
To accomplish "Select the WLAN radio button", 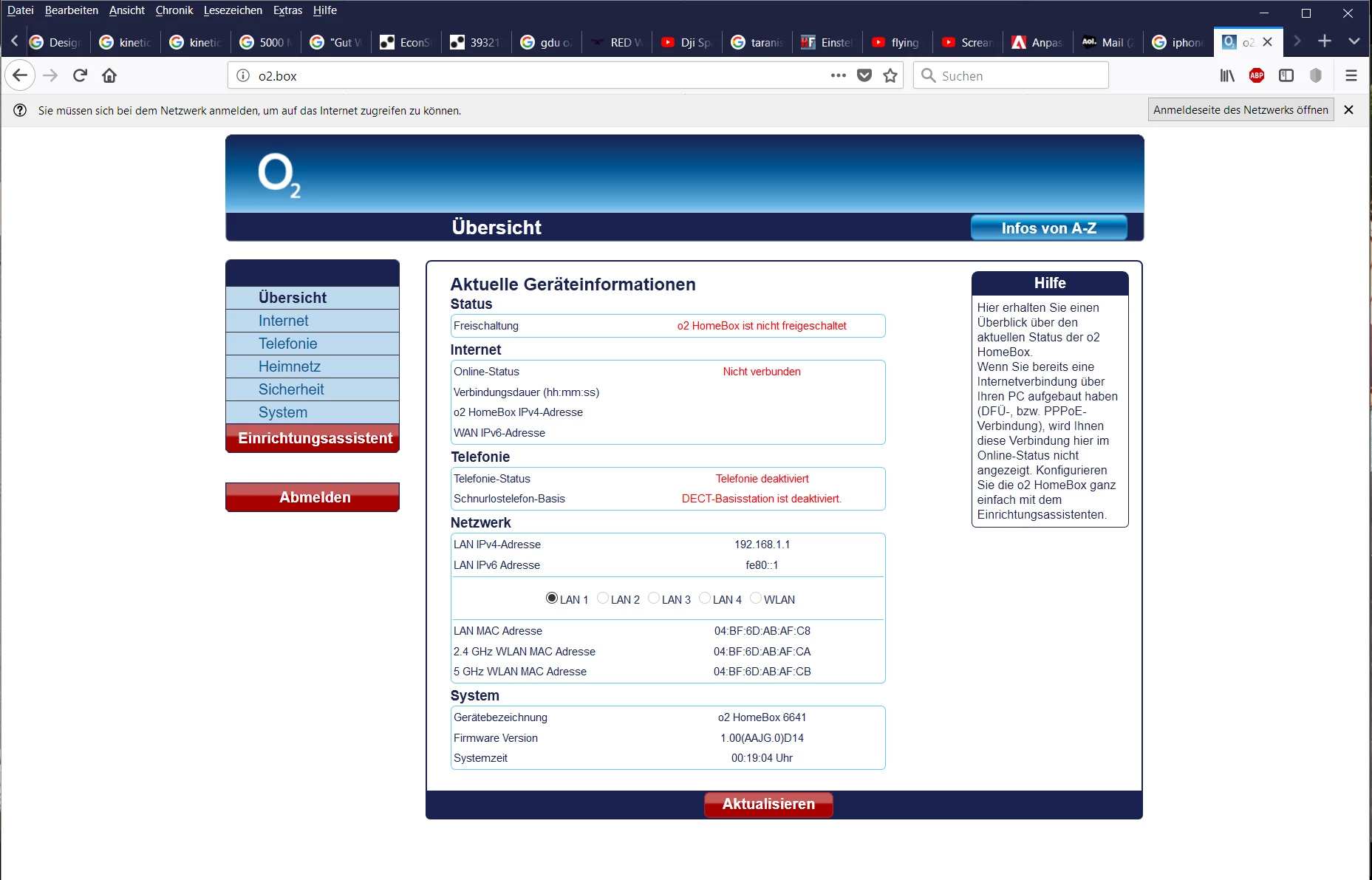I will pos(755,598).
